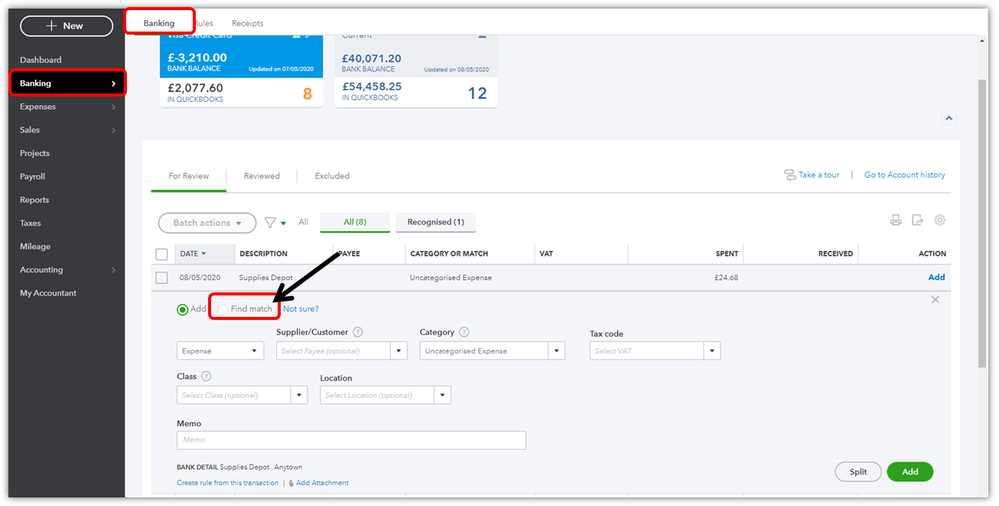Open Banking in the sidebar
The width and height of the screenshot is (999, 506).
tap(67, 83)
